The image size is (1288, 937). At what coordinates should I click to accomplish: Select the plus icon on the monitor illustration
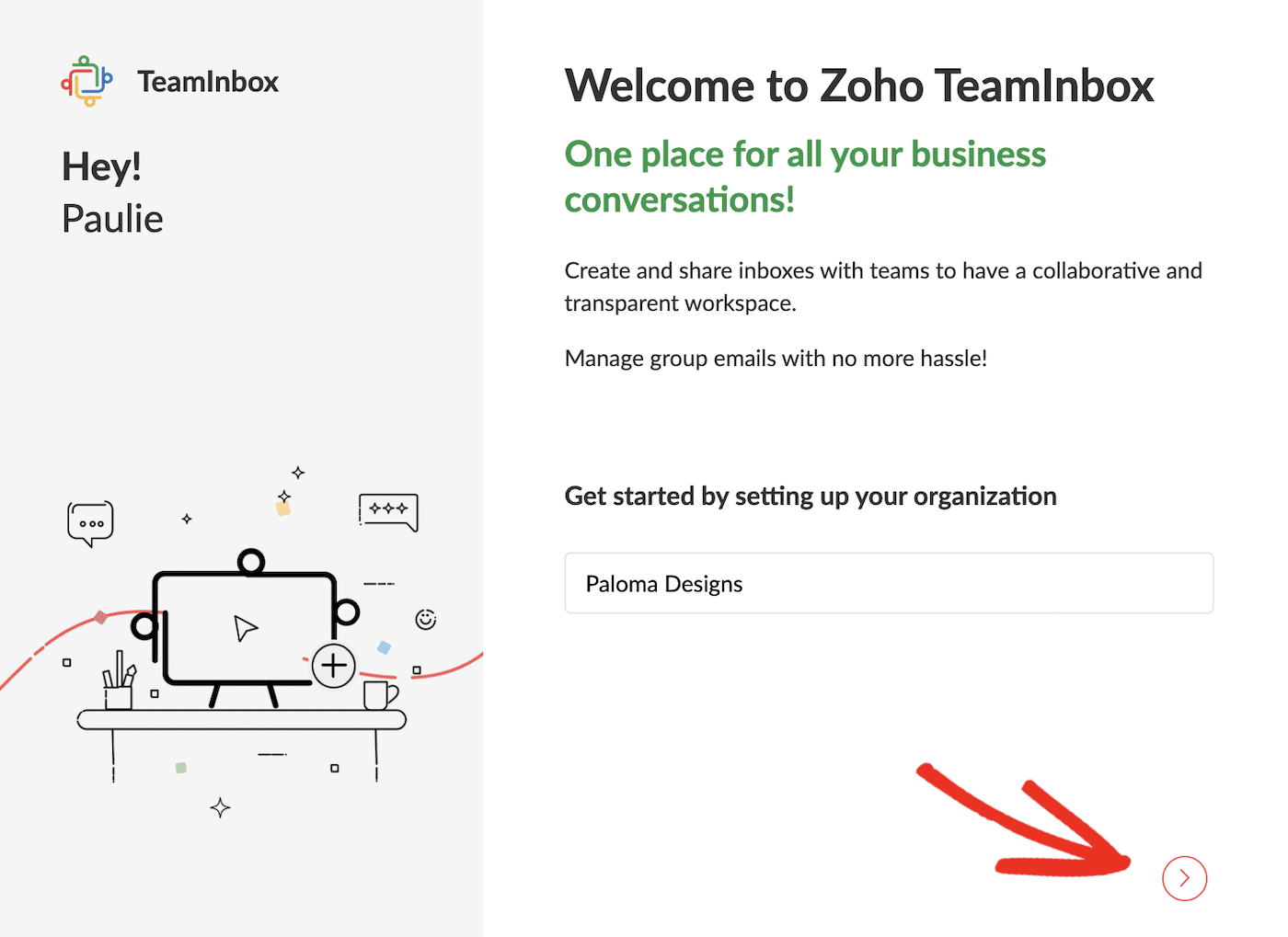(333, 665)
